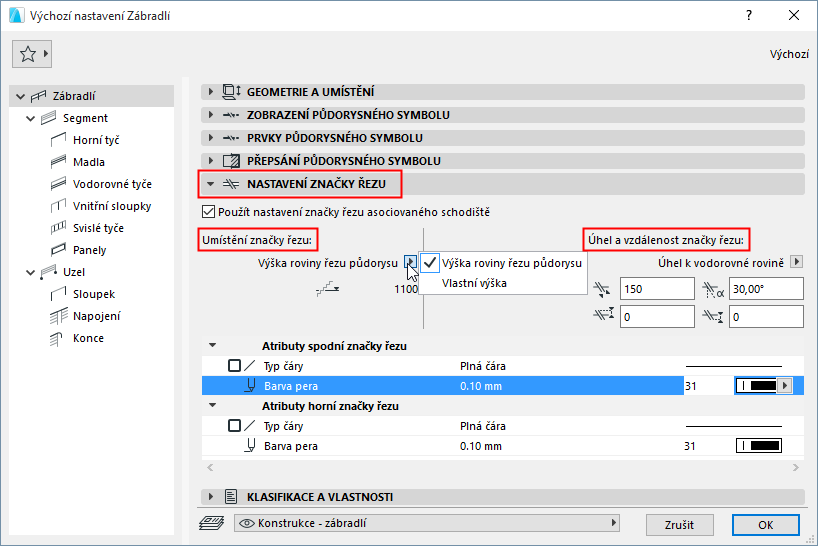818x546 pixels.
Task: Collapse Nastavení značky řezu panel
Action: [x=210, y=184]
